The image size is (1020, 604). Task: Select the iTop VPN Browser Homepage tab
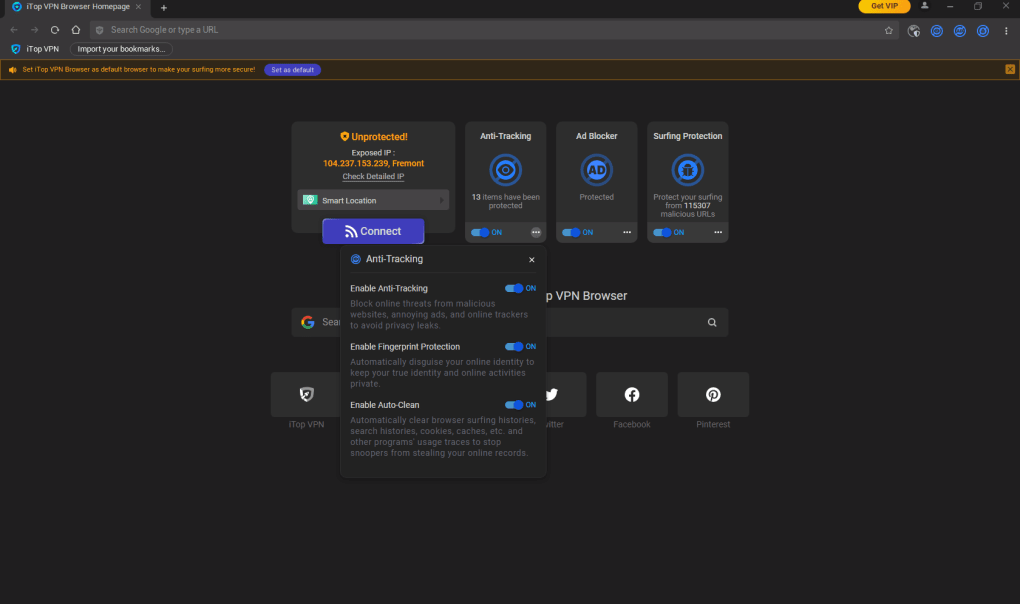click(x=76, y=7)
